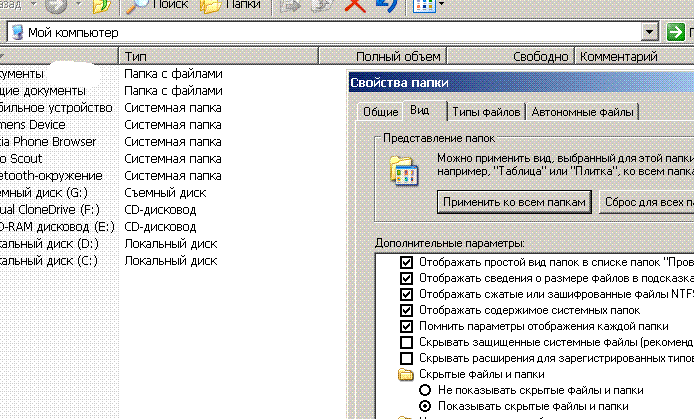
Task: Uncheck Помнить параметры отображения каждой папки
Action: pyautogui.click(x=406, y=326)
